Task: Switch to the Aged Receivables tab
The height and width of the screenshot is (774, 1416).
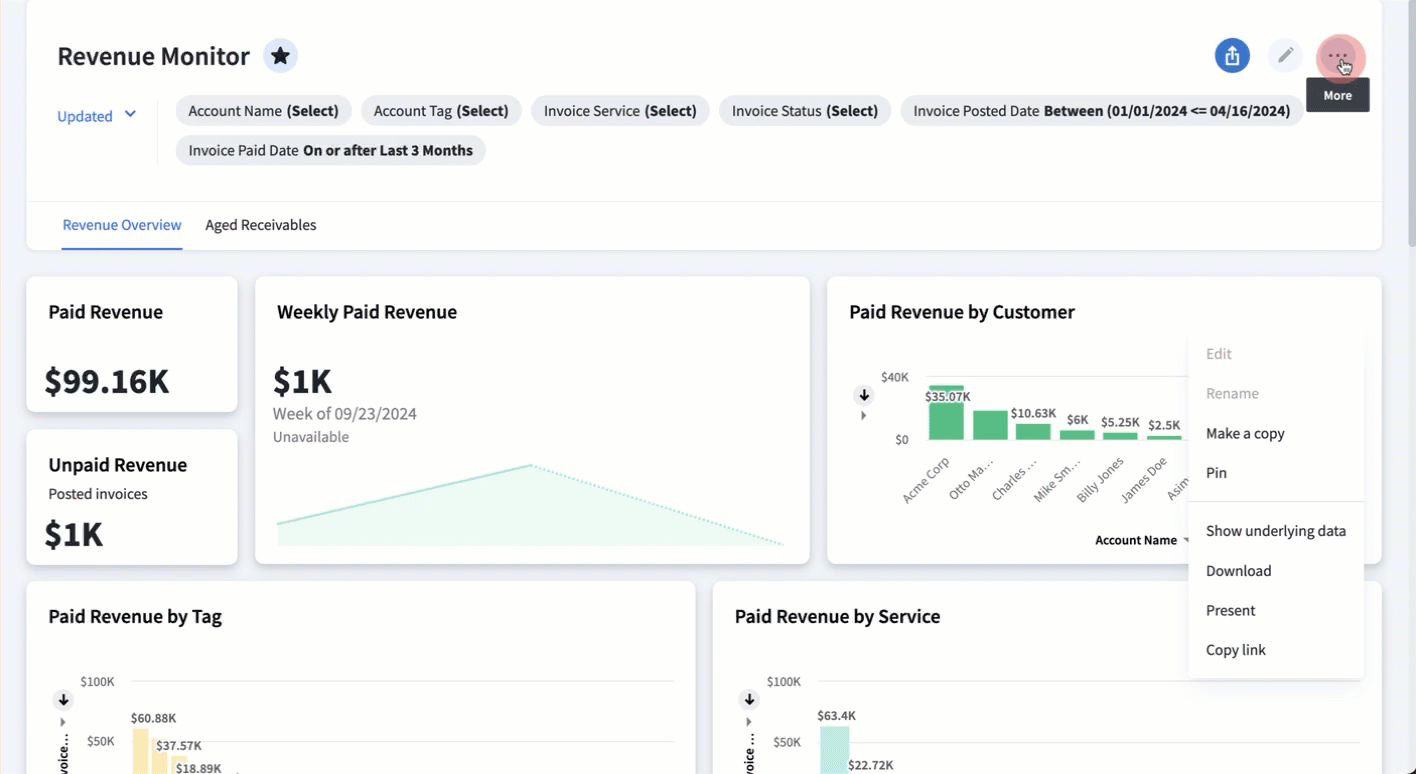Action: click(260, 225)
